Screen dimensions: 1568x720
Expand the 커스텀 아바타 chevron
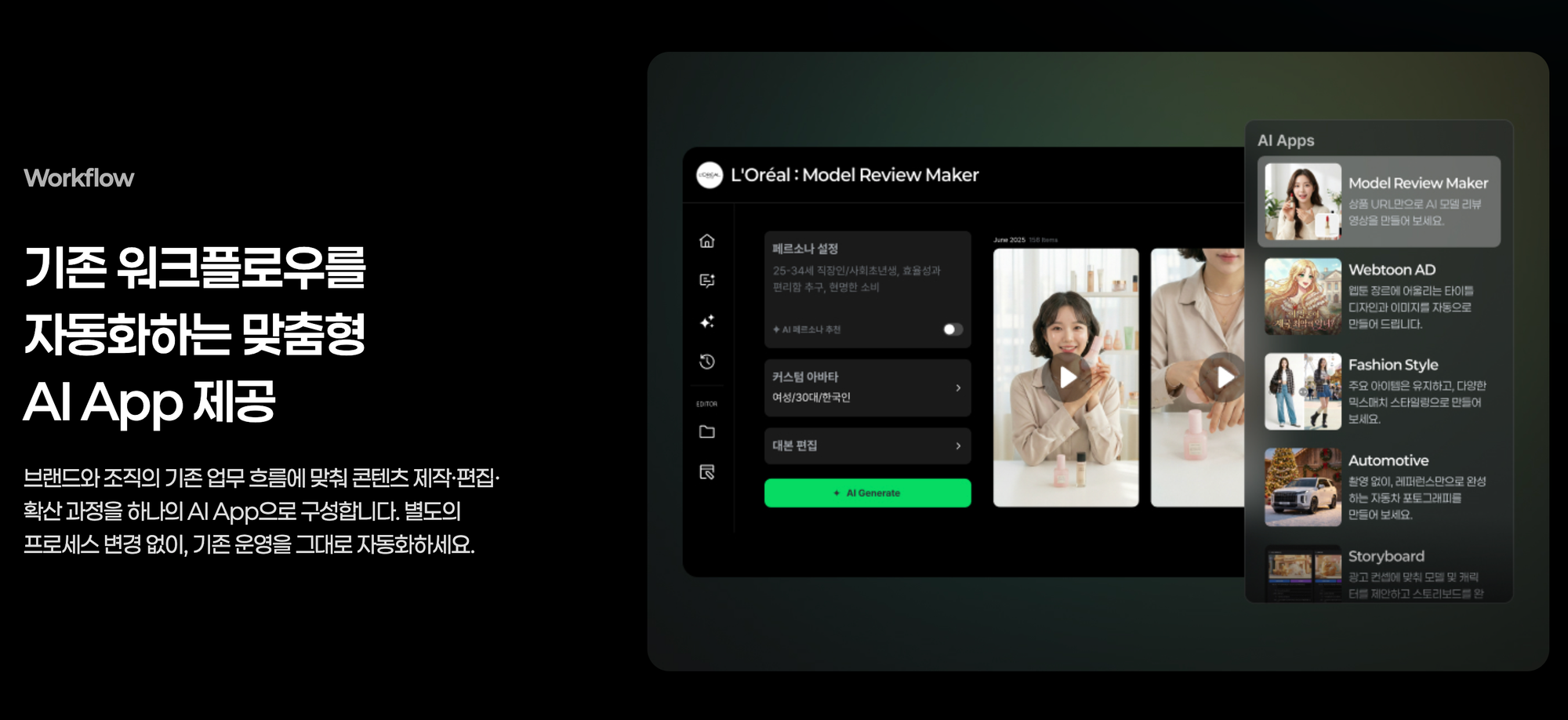[x=958, y=388]
